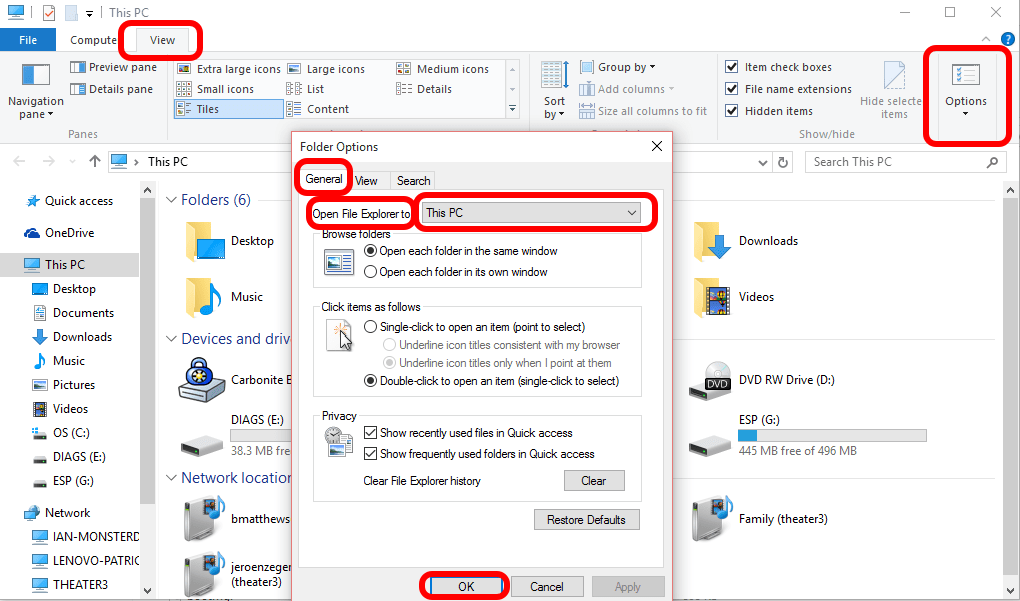The width and height of the screenshot is (1020, 601).
Task: Uncheck the Hidden items checkbox
Action: coord(732,111)
